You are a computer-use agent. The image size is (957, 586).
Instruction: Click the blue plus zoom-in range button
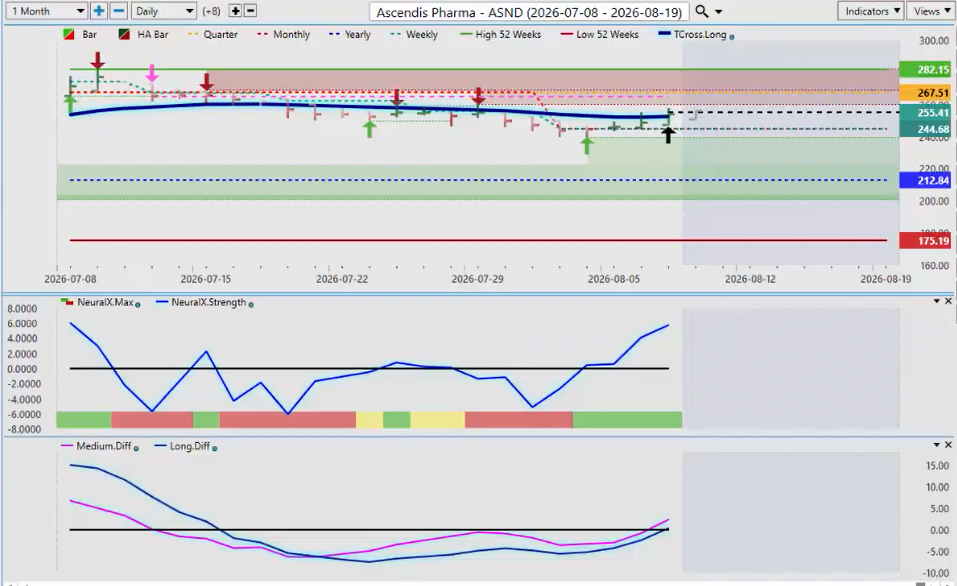[98, 11]
